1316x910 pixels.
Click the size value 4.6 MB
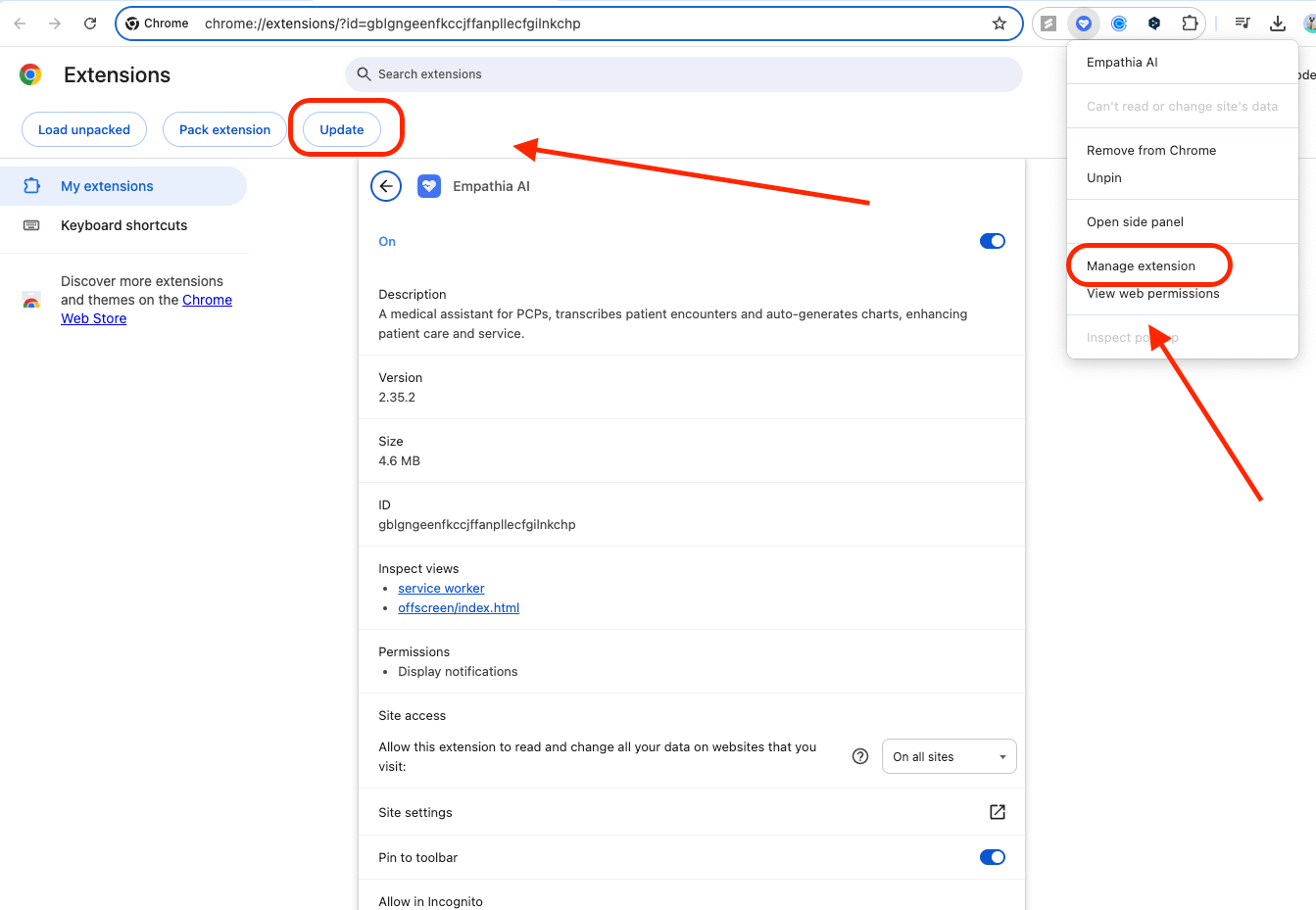click(x=399, y=460)
